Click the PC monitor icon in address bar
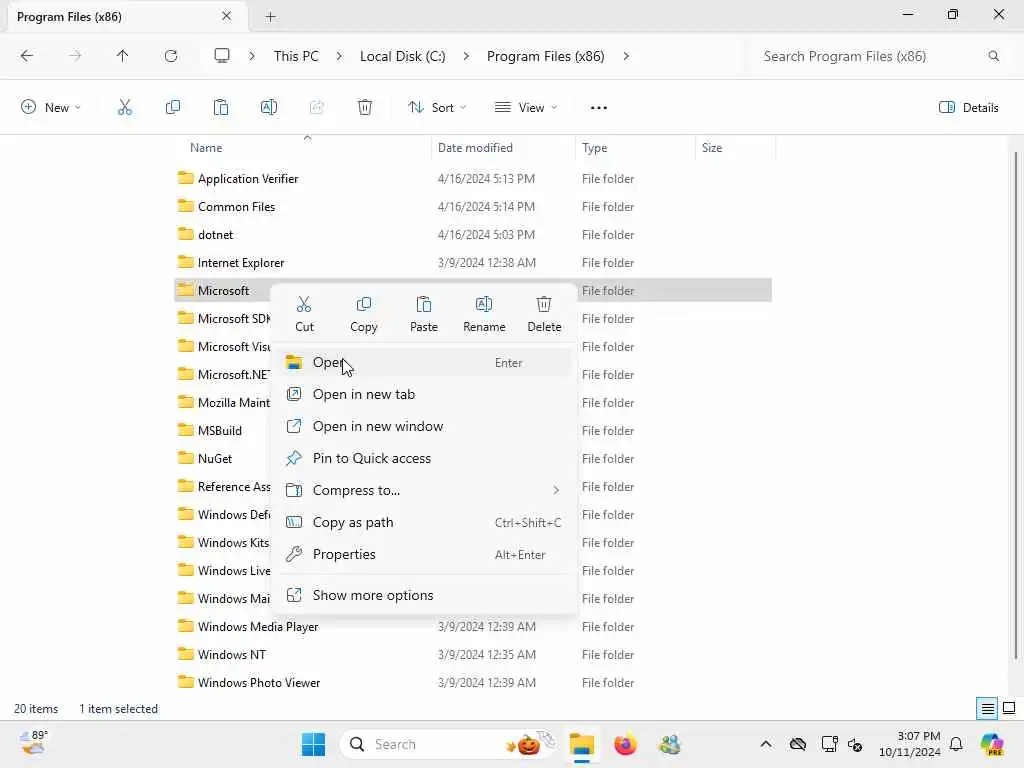This screenshot has height=768, width=1024. (x=222, y=56)
